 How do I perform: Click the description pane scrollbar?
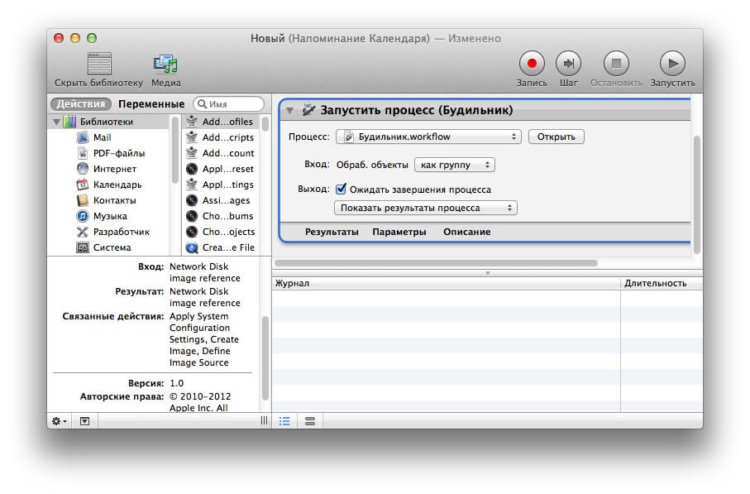coord(265,358)
